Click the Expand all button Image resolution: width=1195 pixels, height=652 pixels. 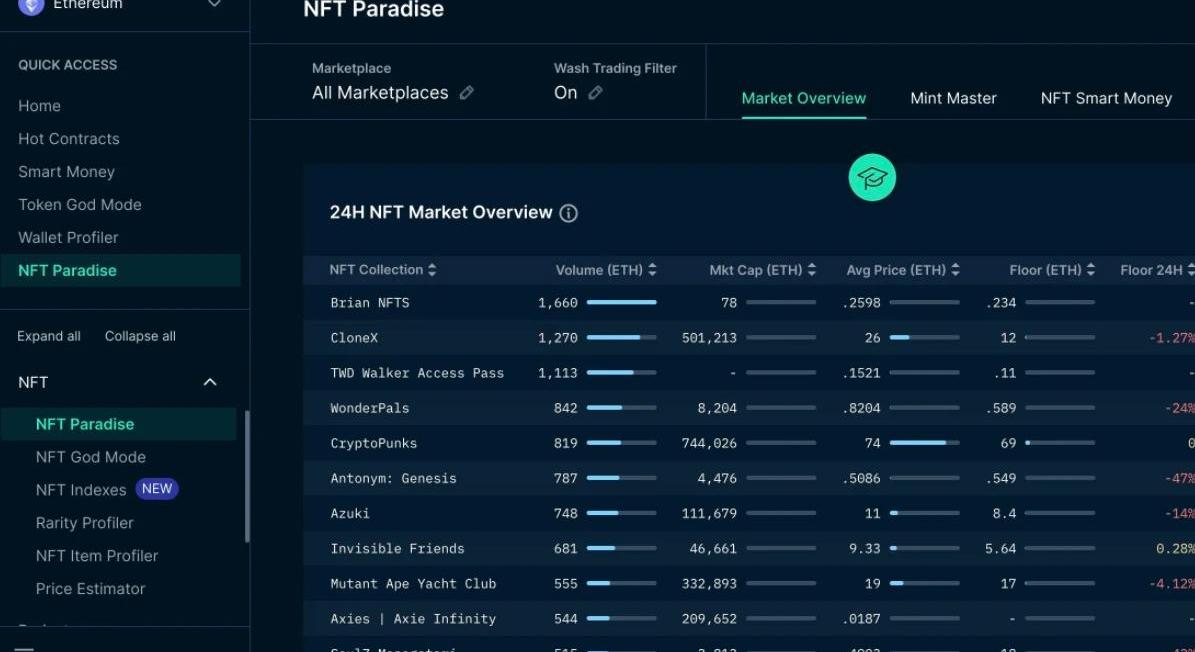pyautogui.click(x=49, y=336)
